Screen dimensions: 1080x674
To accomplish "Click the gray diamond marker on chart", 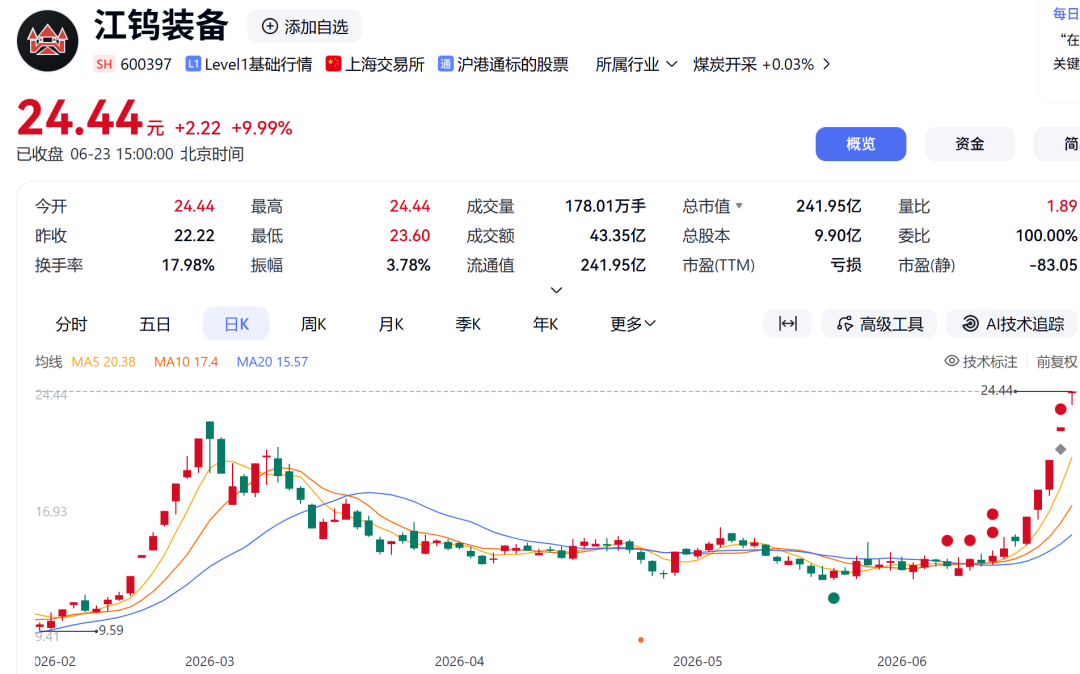I will pyautogui.click(x=1061, y=449).
